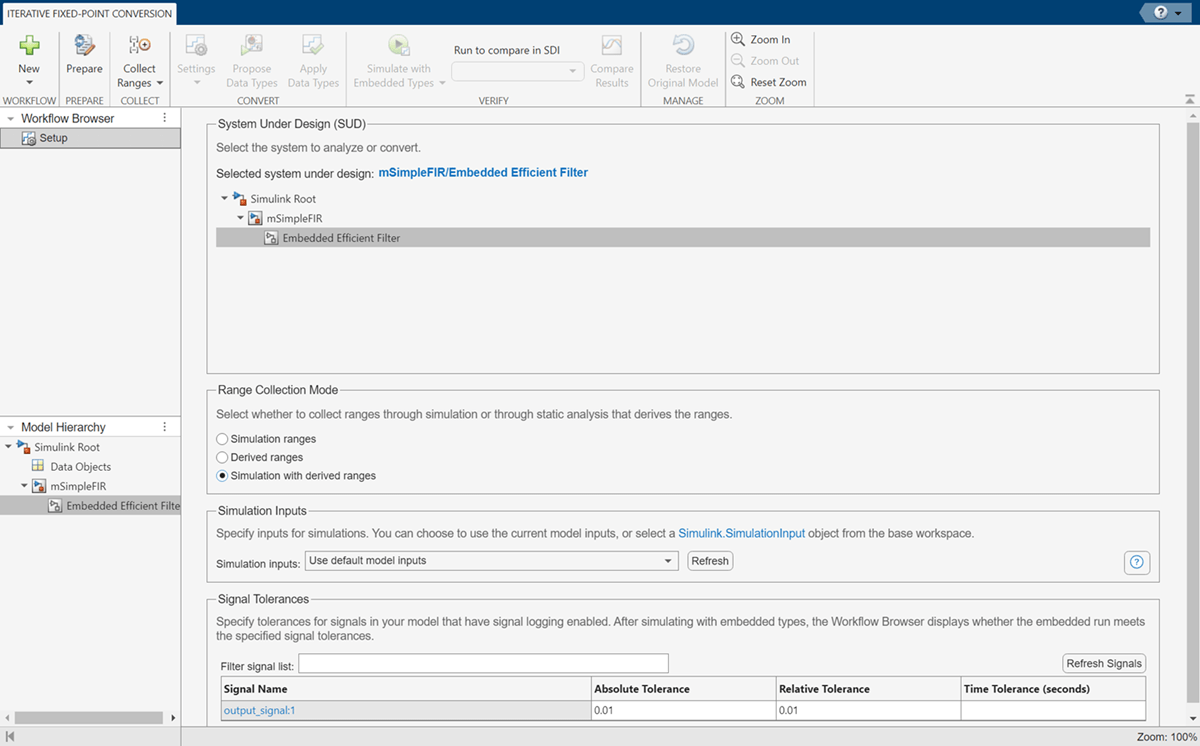The image size is (1200, 746).
Task: Open the help question mark icon in title bar
Action: coord(1160,12)
